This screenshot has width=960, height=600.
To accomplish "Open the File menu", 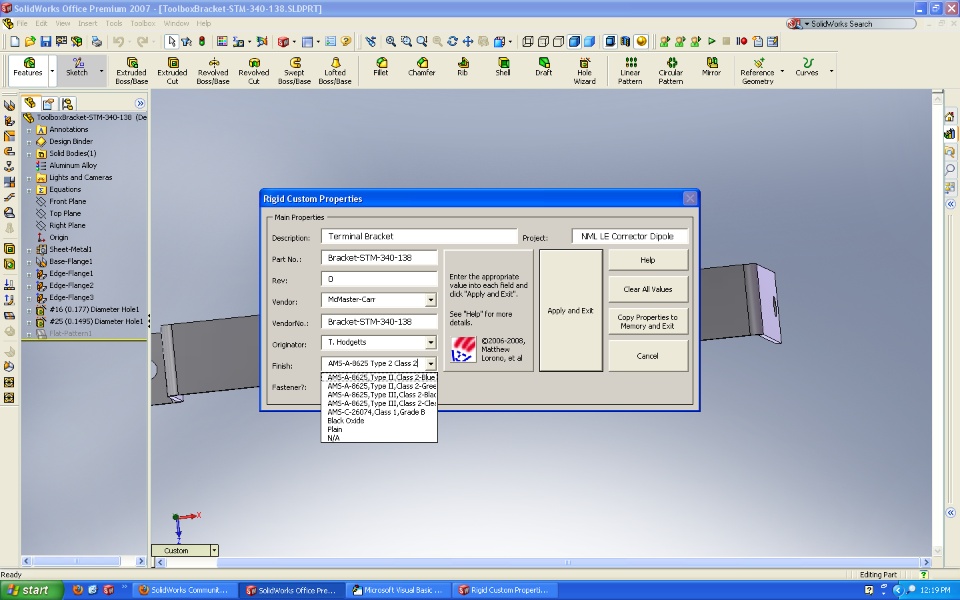I will coord(22,23).
